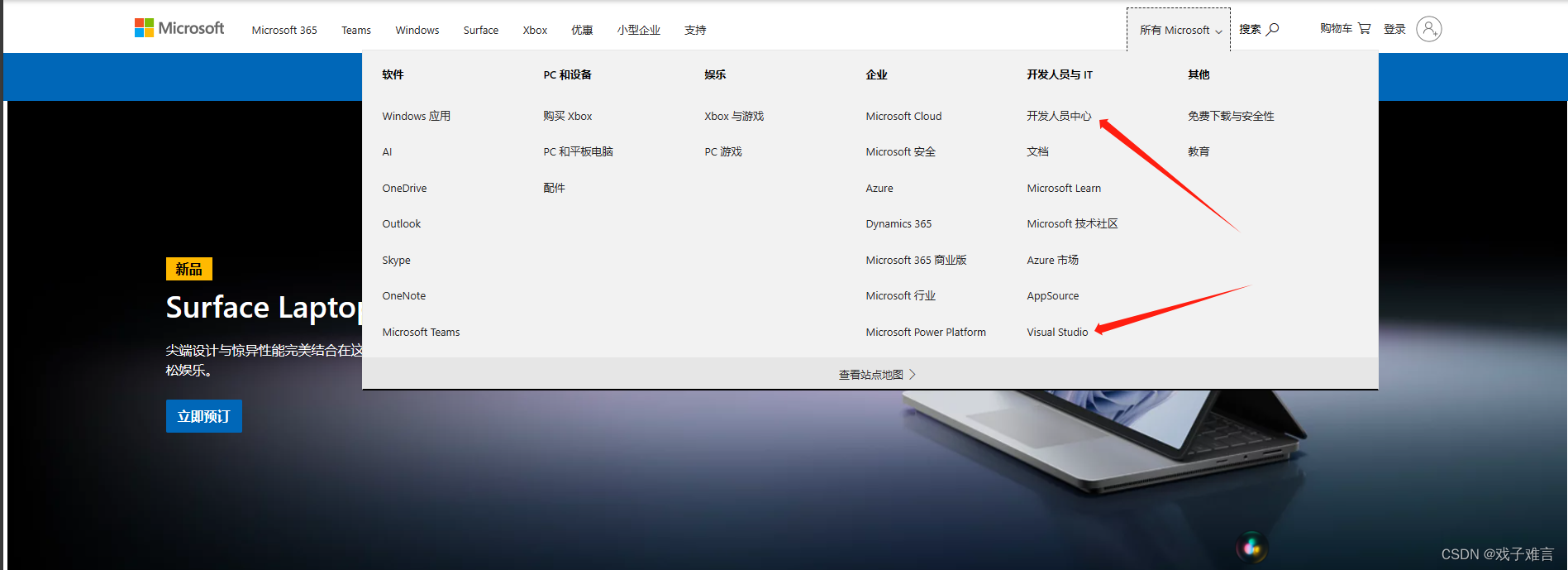
Task: Open 开发人员中心 link
Action: (1059, 116)
